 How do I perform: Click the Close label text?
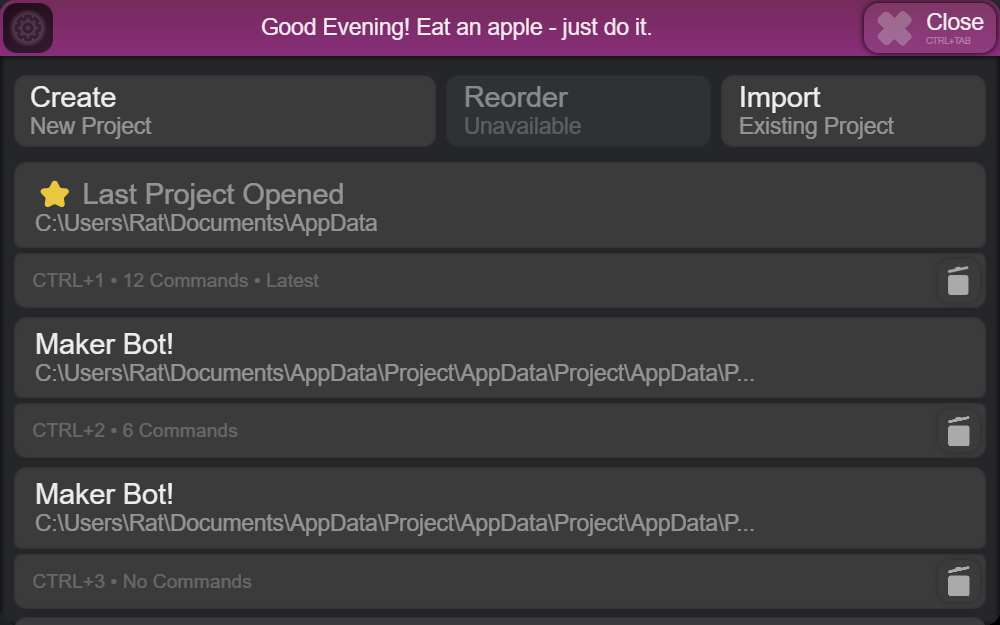click(x=955, y=22)
